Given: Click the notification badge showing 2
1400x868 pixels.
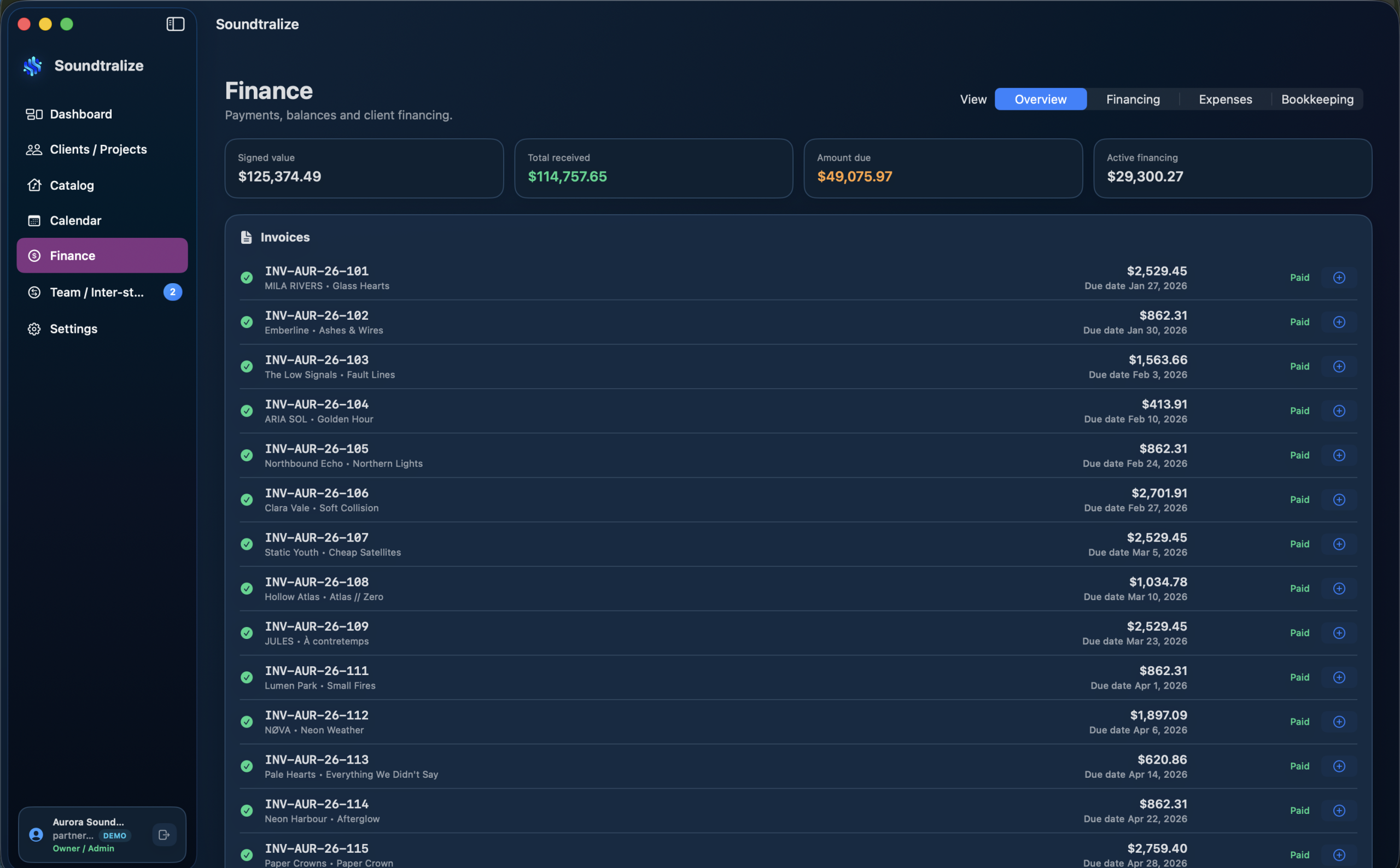Looking at the screenshot, I should 173,292.
